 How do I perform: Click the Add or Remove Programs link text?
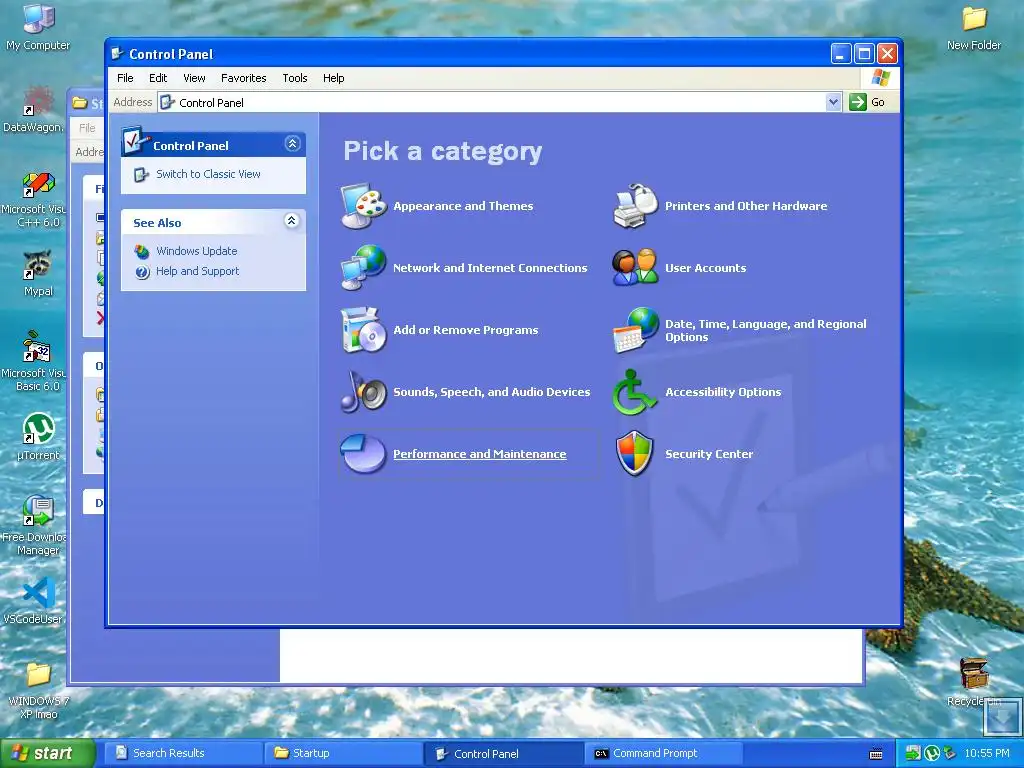[466, 330]
